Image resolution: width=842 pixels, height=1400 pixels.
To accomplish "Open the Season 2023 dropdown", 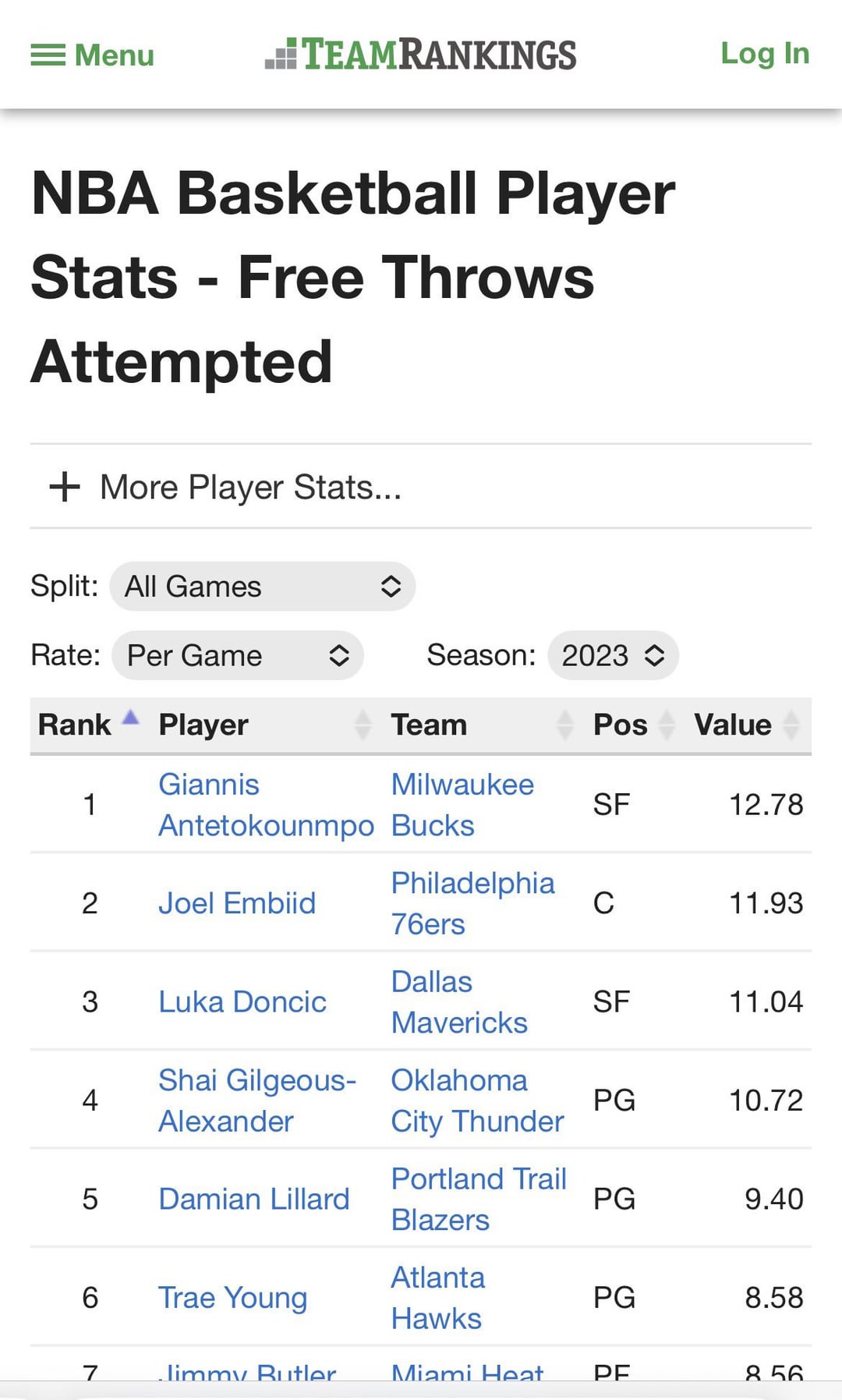I will click(613, 655).
